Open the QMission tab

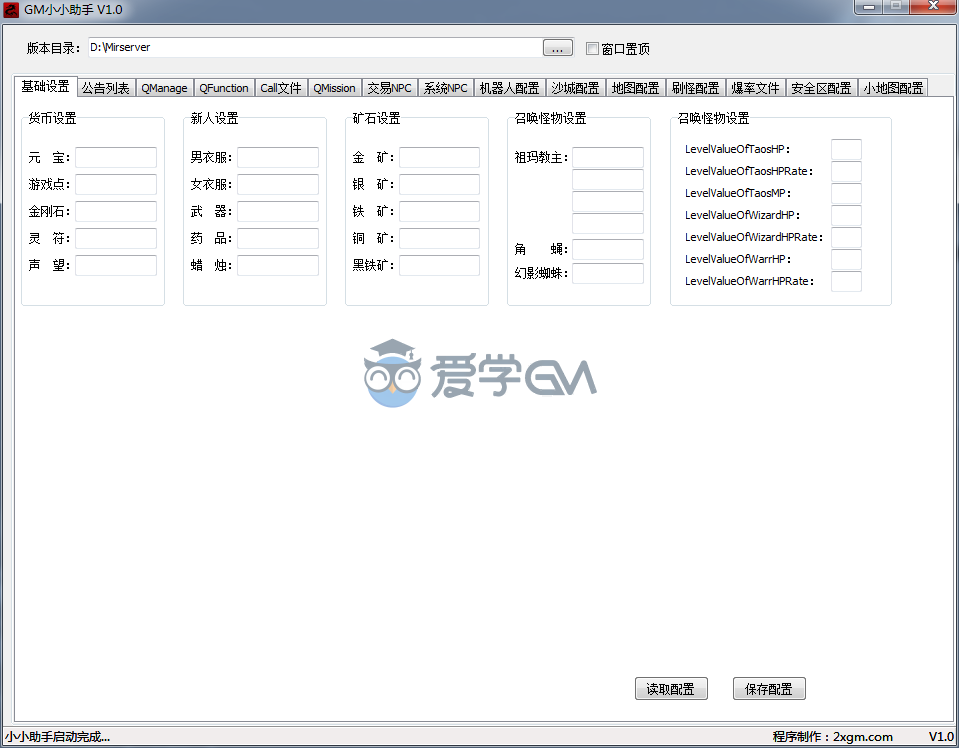[x=335, y=88]
